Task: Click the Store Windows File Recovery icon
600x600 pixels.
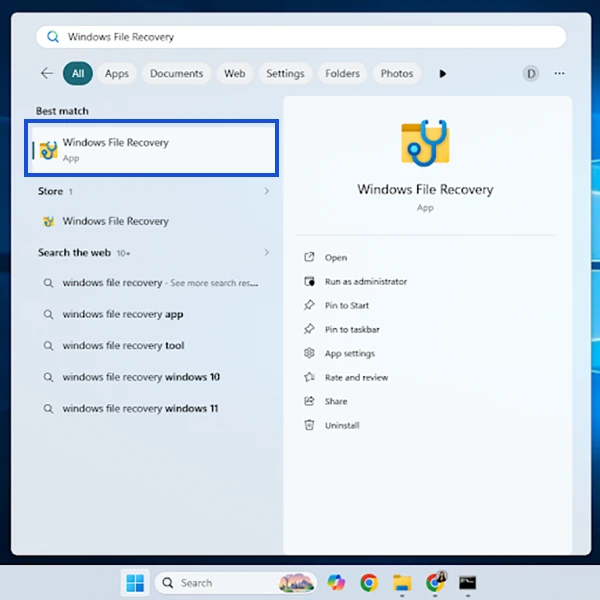Action: [48, 221]
